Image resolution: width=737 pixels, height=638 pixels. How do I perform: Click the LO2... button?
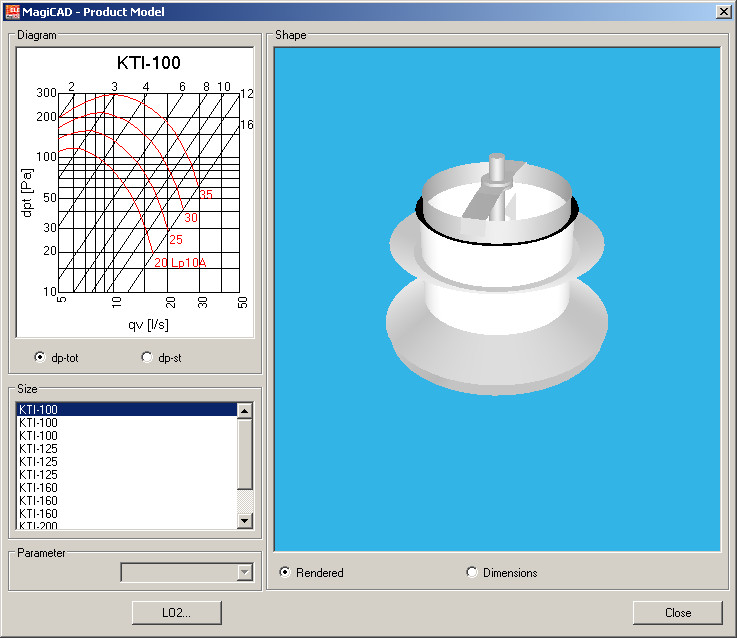click(176, 613)
